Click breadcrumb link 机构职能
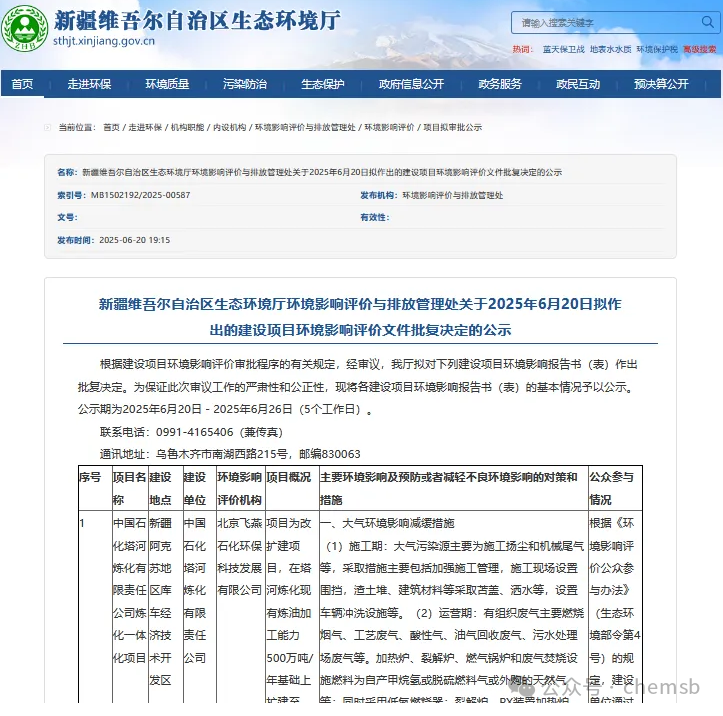Viewport: 723px width, 716px height. (187, 127)
